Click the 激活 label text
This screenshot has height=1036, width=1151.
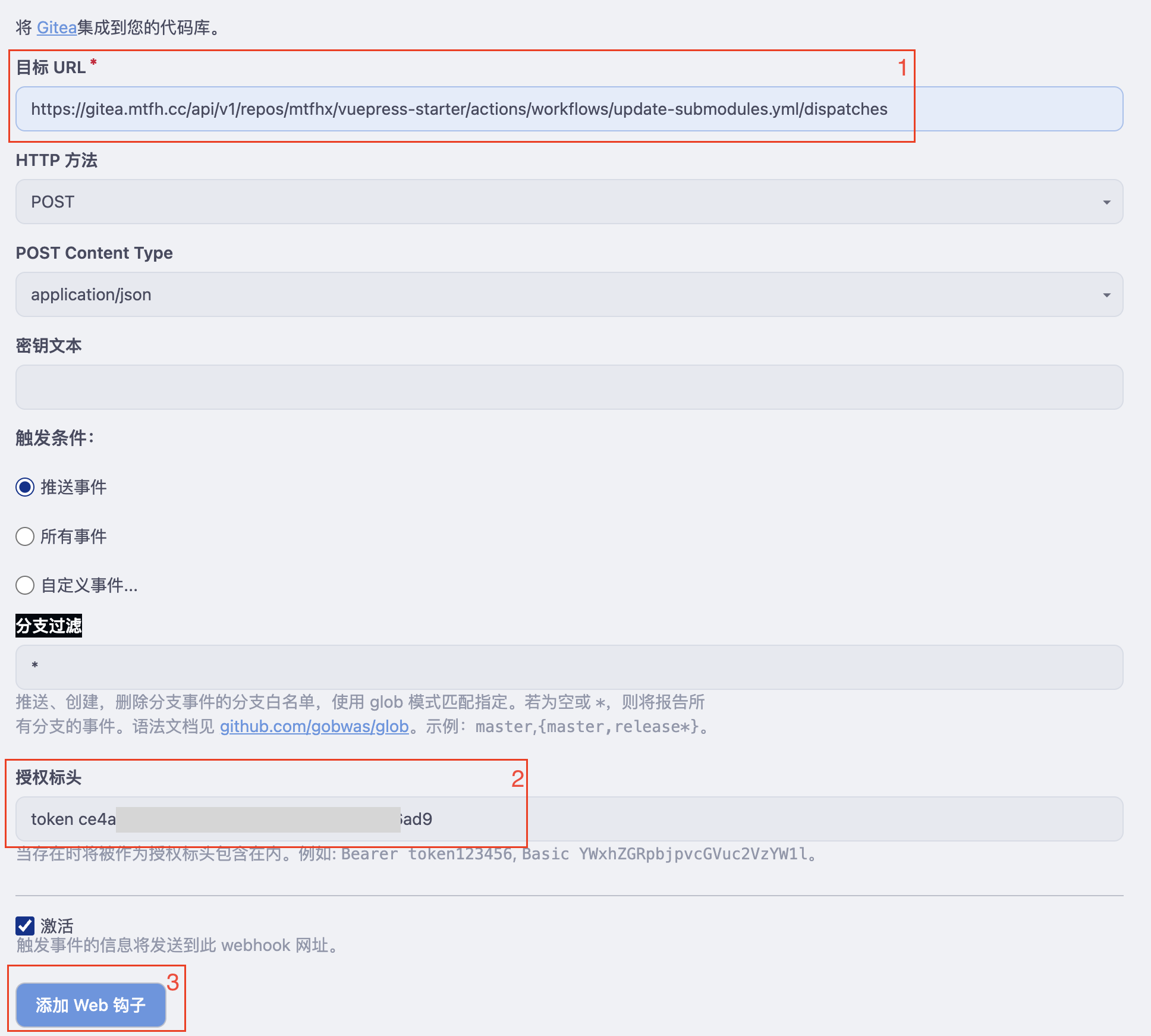tap(57, 926)
